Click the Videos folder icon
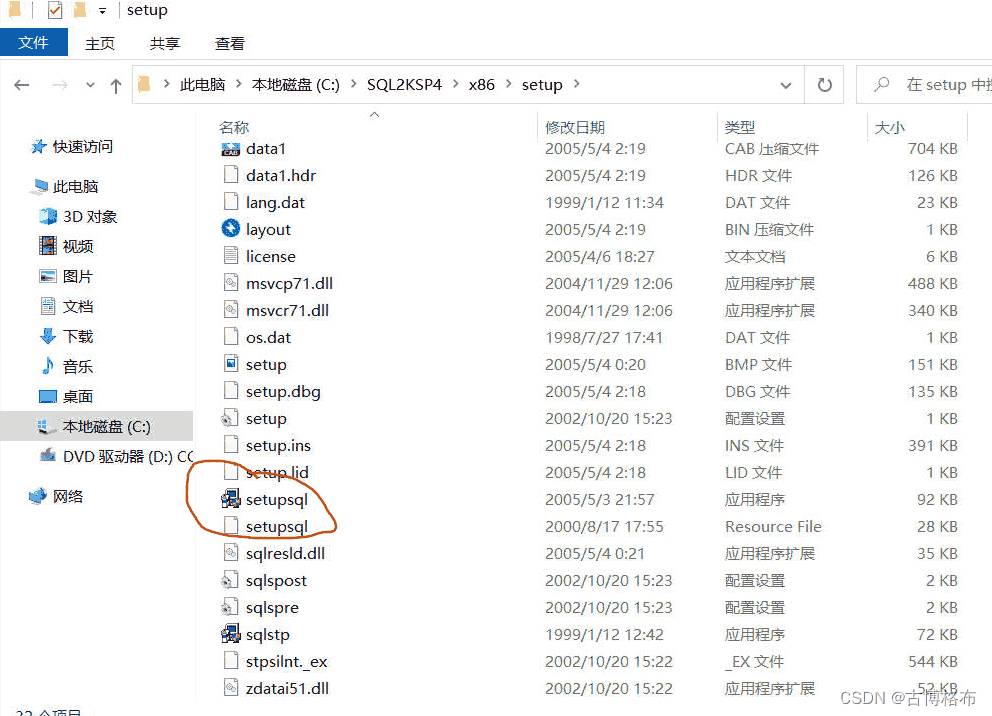Screen dimensions: 992x716 point(48,246)
